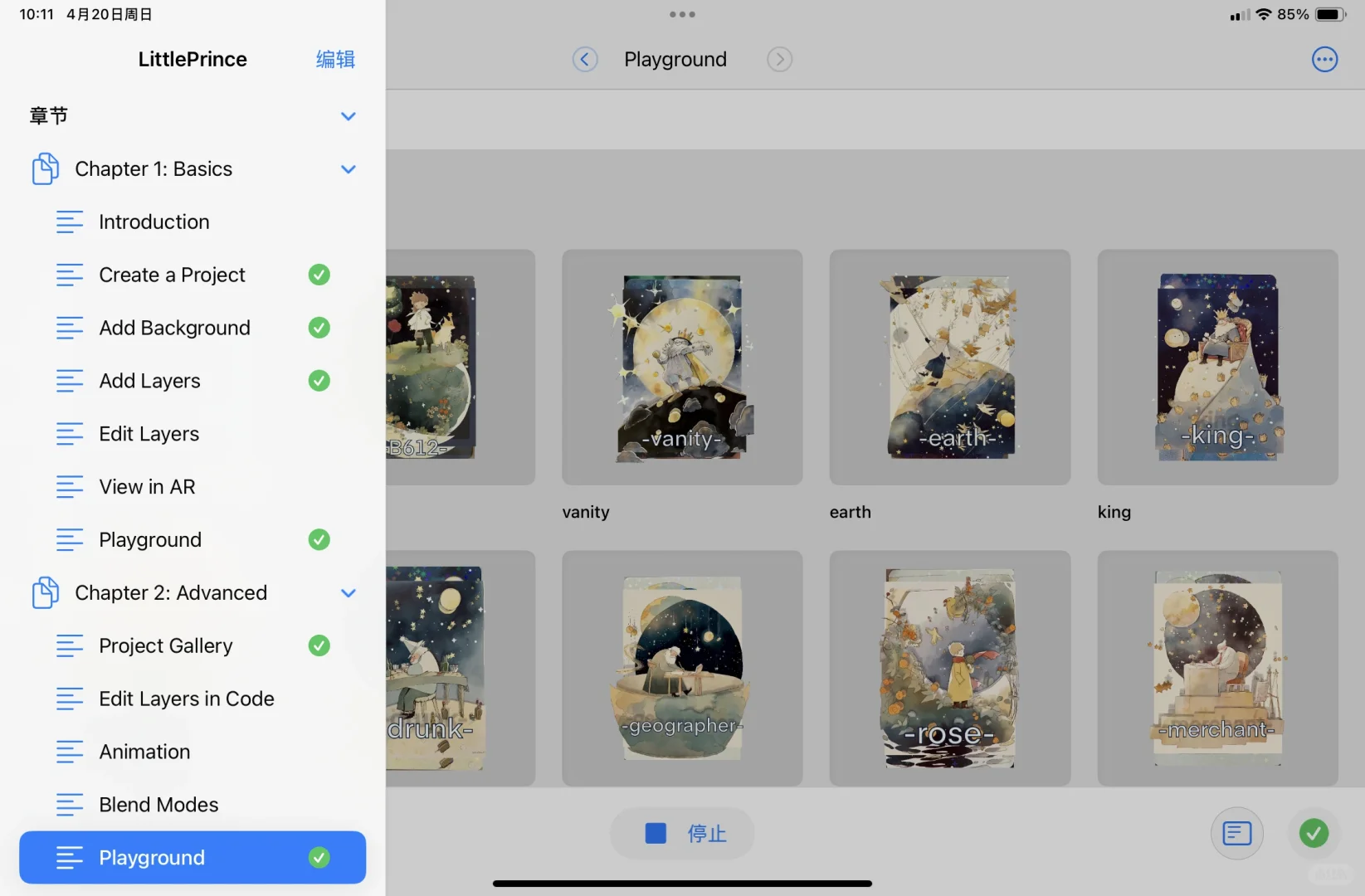Toggle completion check for Create a Project
This screenshot has height=896, width=1365.
tap(319, 275)
